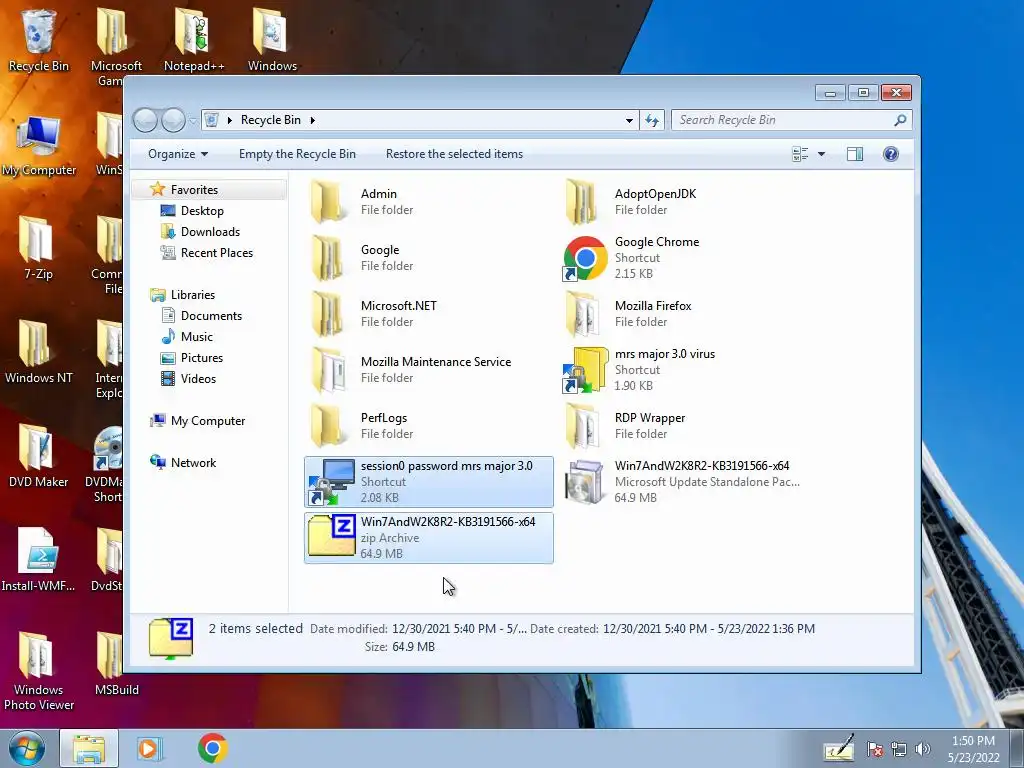This screenshot has width=1024, height=768.
Task: Click the search magnifier icon
Action: tap(900, 120)
